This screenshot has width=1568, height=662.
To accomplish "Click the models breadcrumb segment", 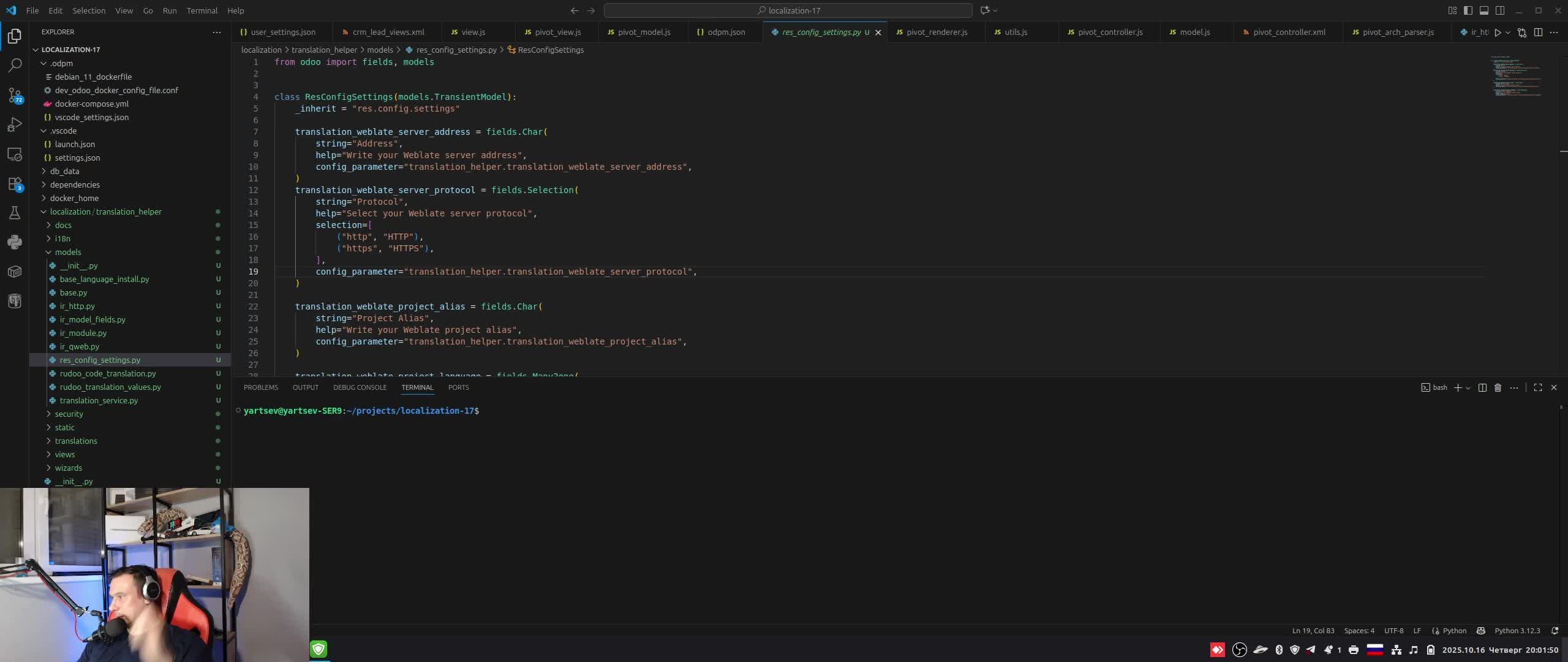I will (x=380, y=50).
